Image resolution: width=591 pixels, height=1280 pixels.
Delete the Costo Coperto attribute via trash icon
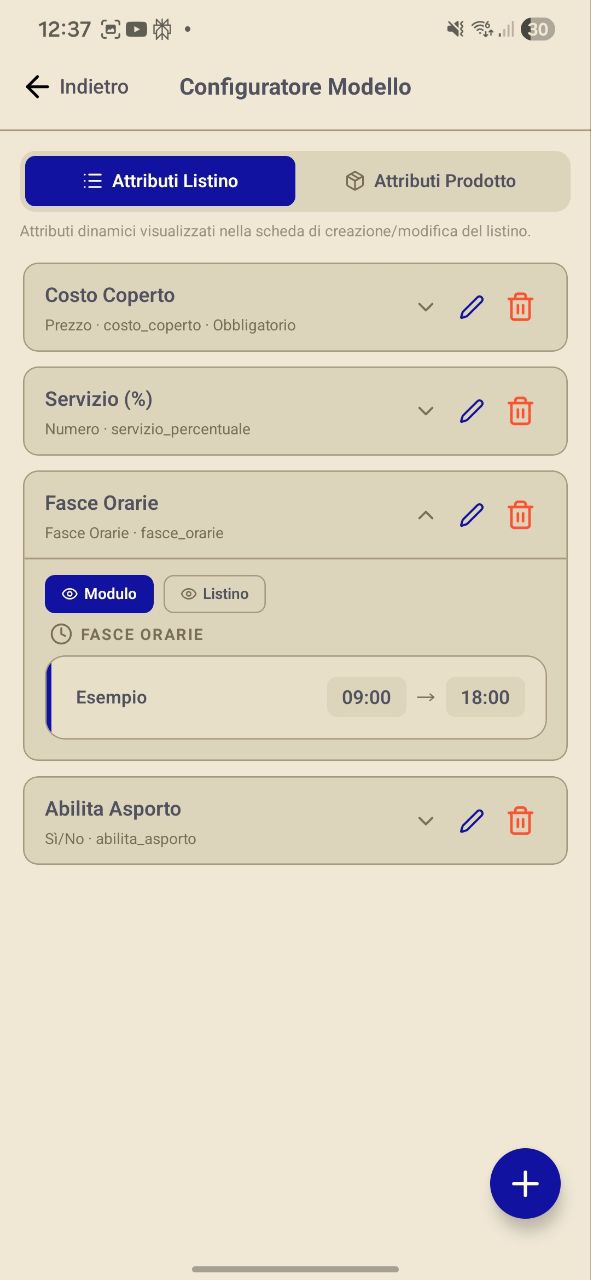520,307
